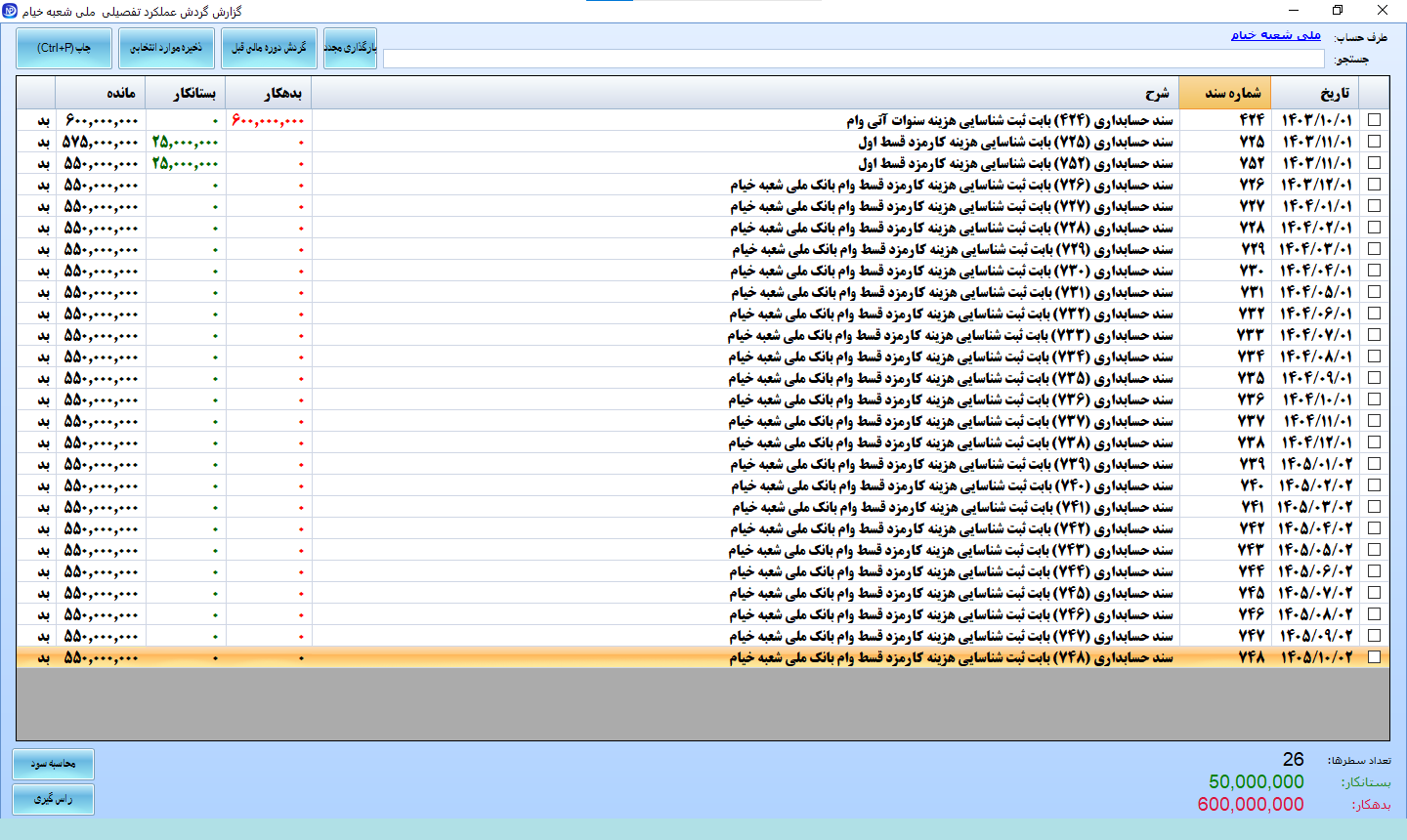Click description cell of voucher ۷۲۷
The width and height of the screenshot is (1407, 840).
(746, 206)
